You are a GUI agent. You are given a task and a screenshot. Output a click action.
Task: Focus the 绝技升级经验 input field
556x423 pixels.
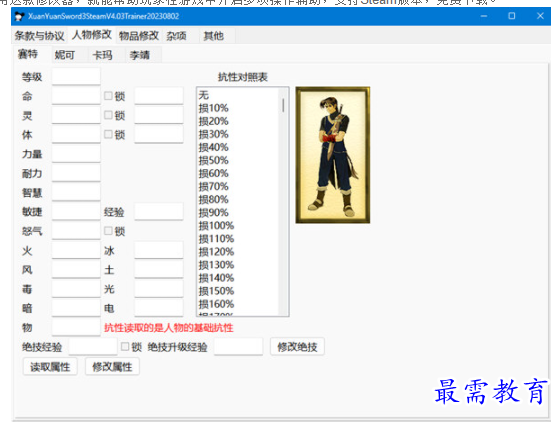[x=238, y=346]
